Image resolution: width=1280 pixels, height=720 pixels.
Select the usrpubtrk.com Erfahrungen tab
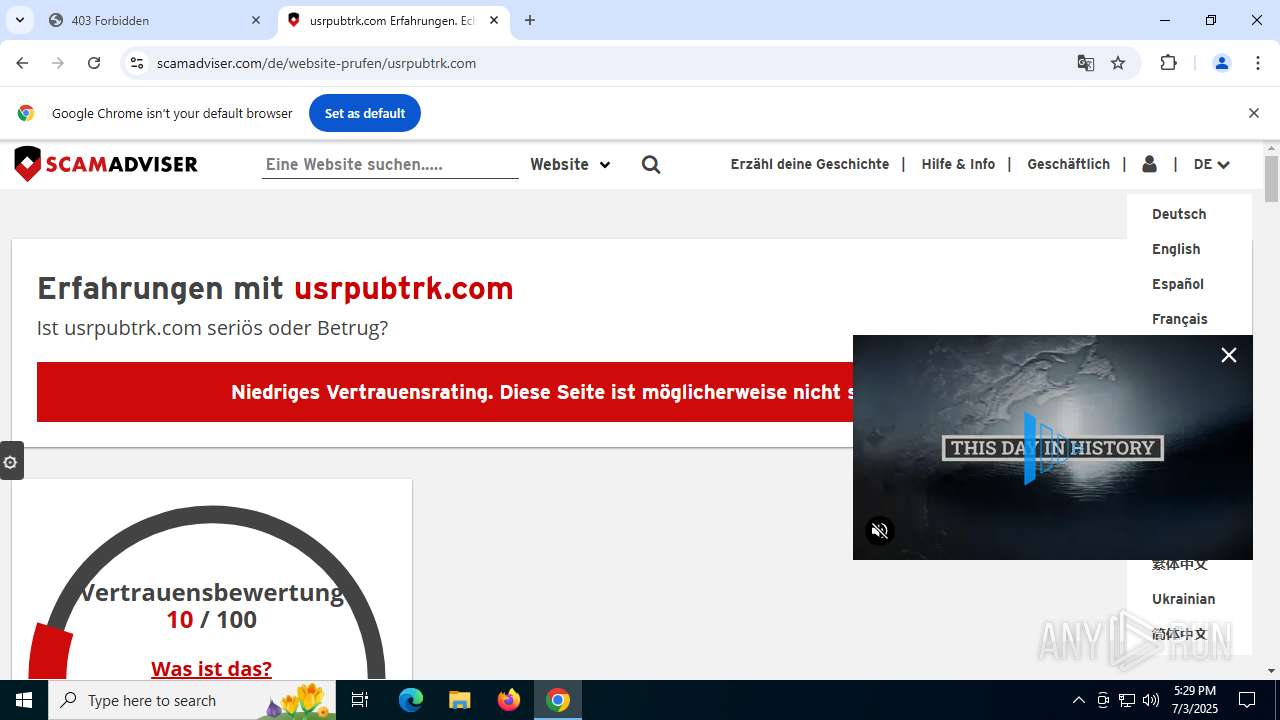[x=393, y=20]
